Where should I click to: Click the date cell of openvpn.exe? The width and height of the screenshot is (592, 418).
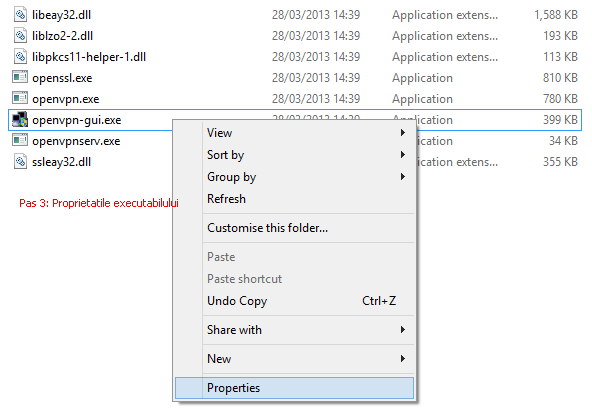[316, 99]
